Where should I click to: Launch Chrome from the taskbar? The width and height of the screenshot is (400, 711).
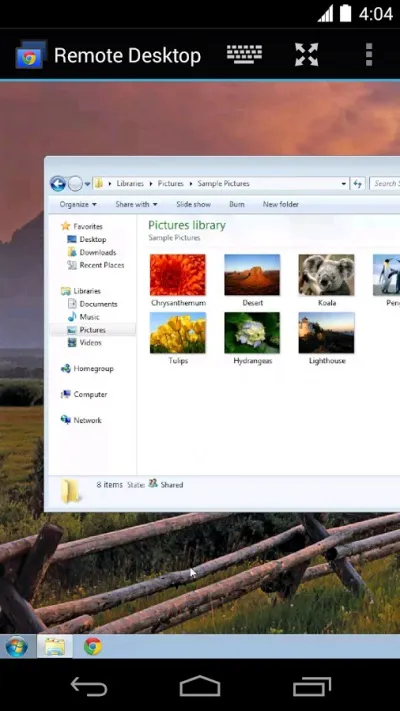click(x=93, y=646)
